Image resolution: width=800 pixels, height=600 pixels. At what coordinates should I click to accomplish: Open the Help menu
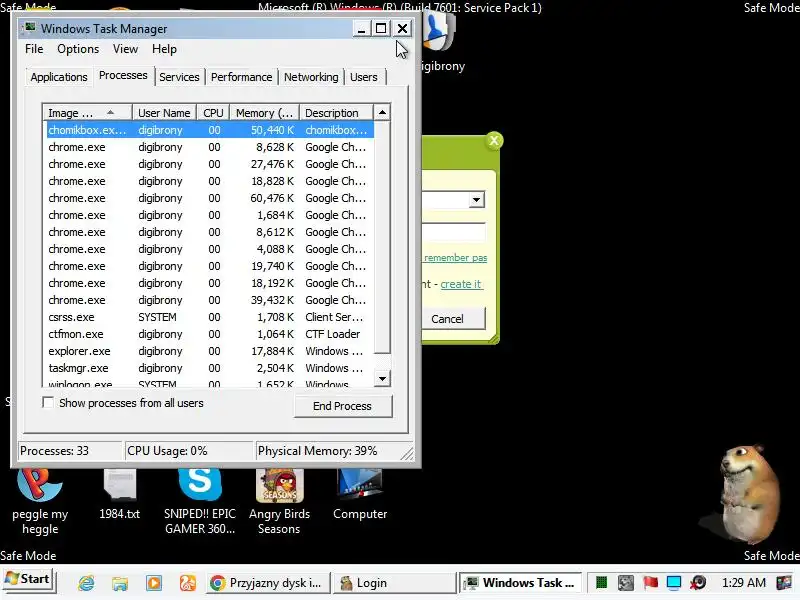click(164, 49)
